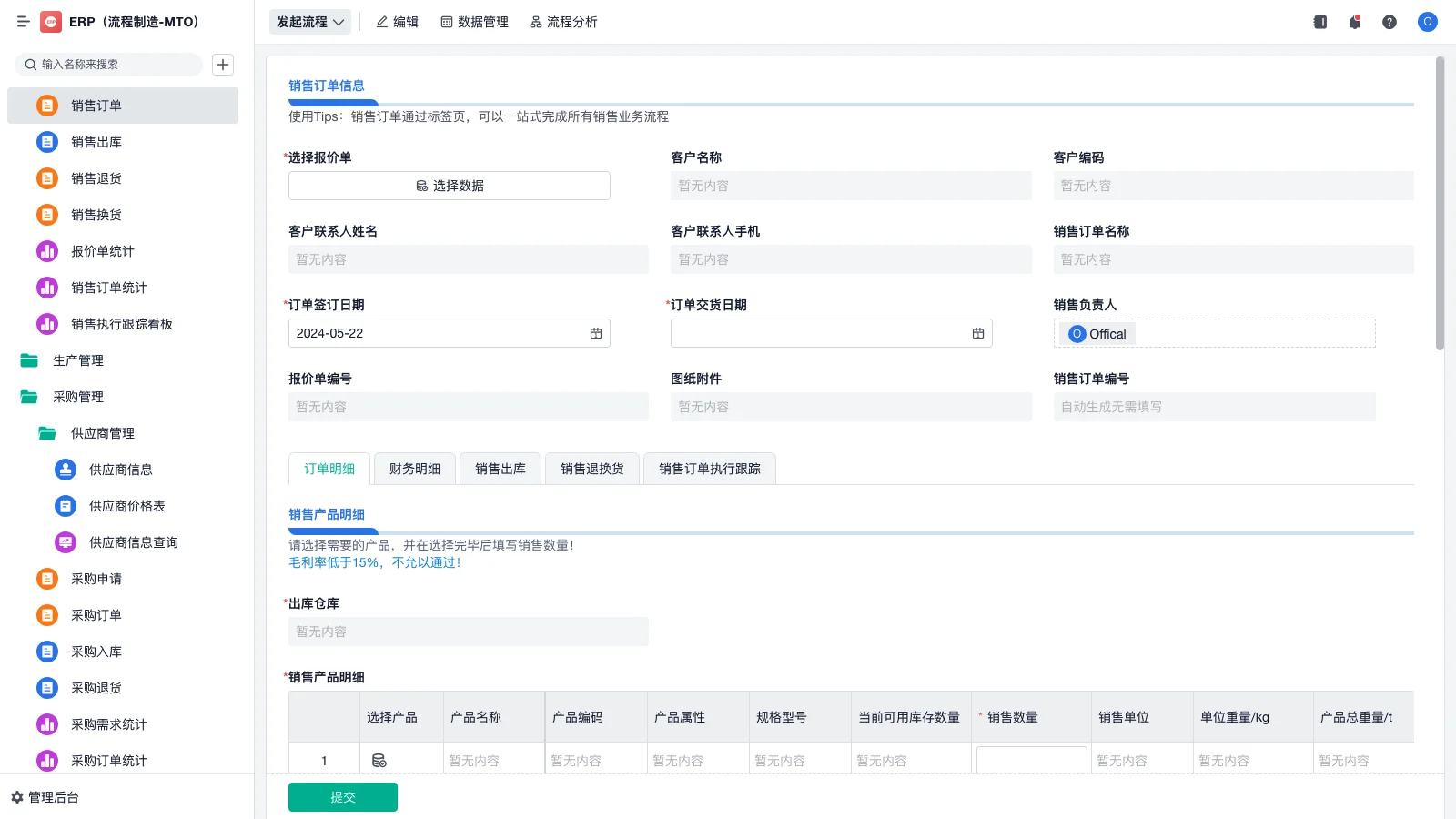The height and width of the screenshot is (819, 1456).
Task: Click the 产品总重量/t column header
Action: [1363, 717]
